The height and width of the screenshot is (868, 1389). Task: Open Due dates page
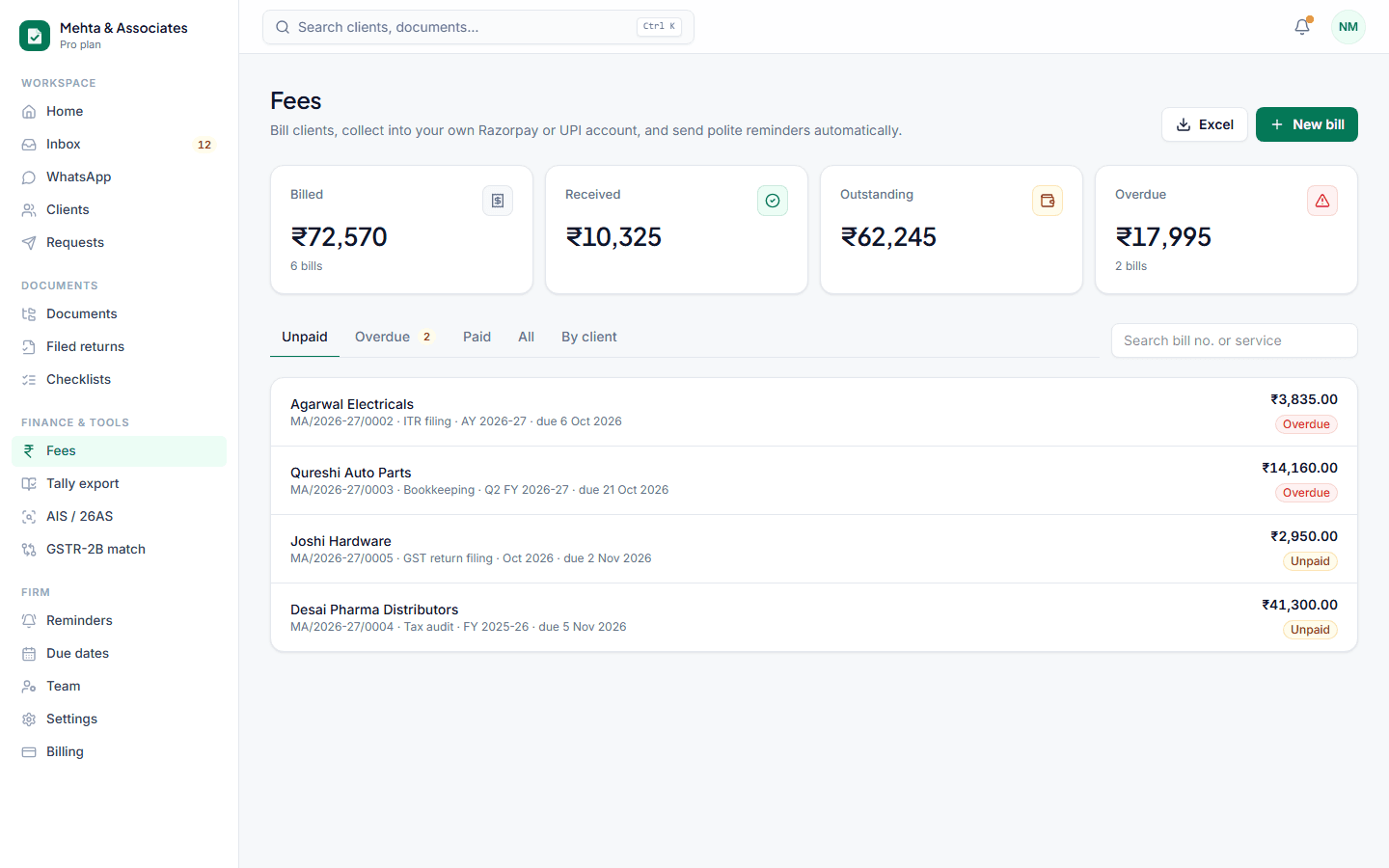click(x=120, y=653)
